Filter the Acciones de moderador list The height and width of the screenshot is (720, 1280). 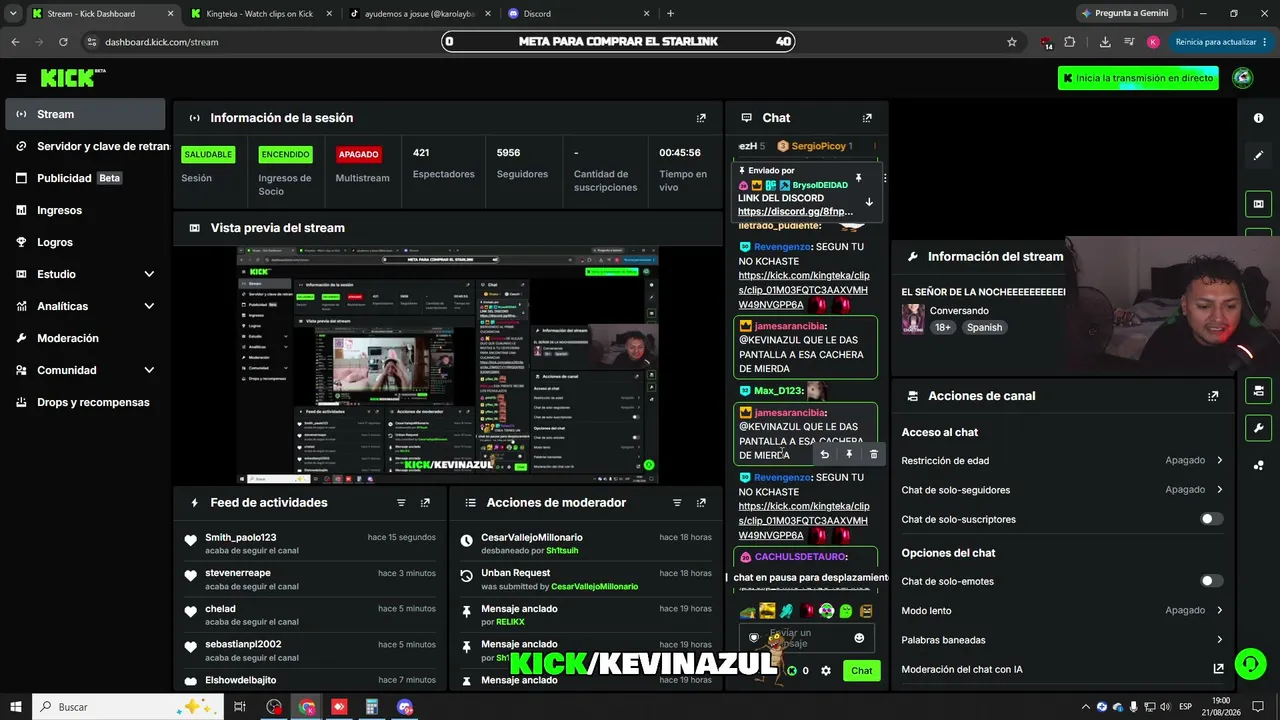click(x=677, y=503)
